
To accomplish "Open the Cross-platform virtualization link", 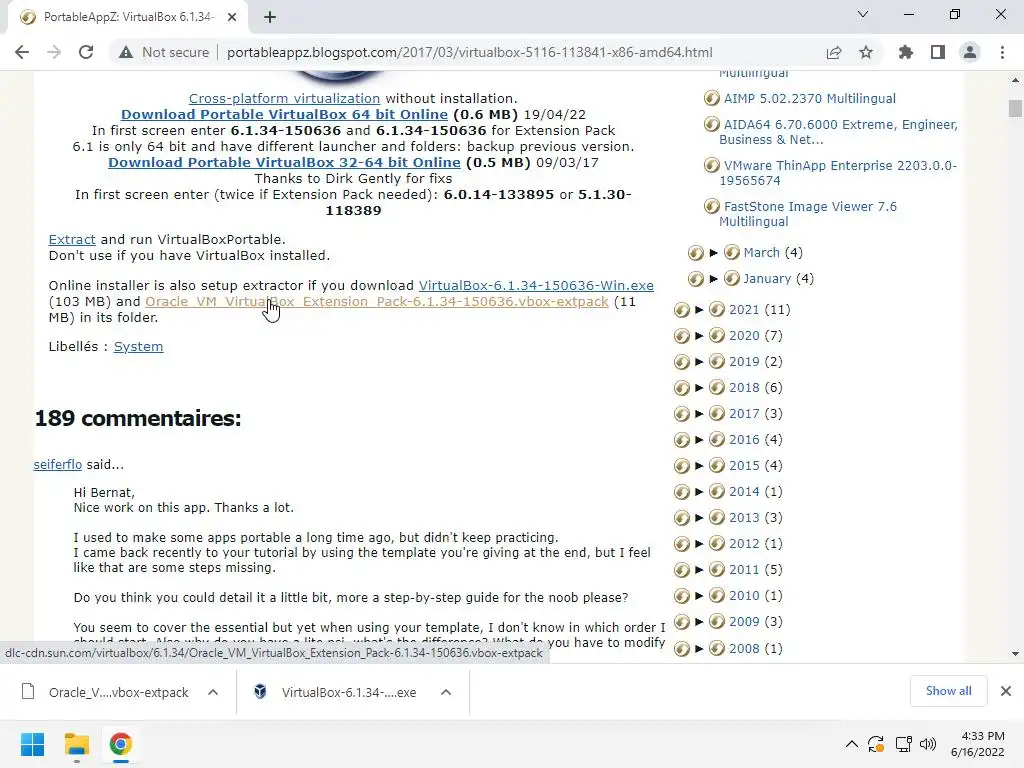I will (x=284, y=99).
